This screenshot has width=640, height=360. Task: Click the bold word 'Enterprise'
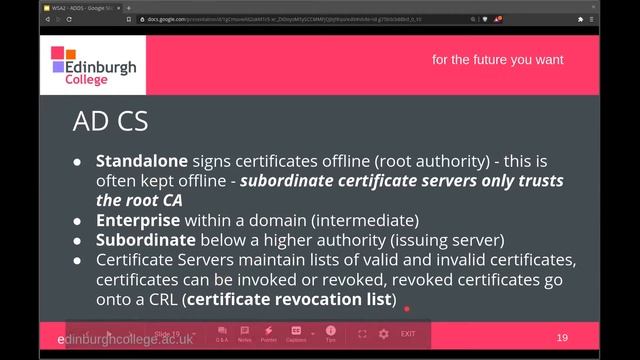pos(138,220)
